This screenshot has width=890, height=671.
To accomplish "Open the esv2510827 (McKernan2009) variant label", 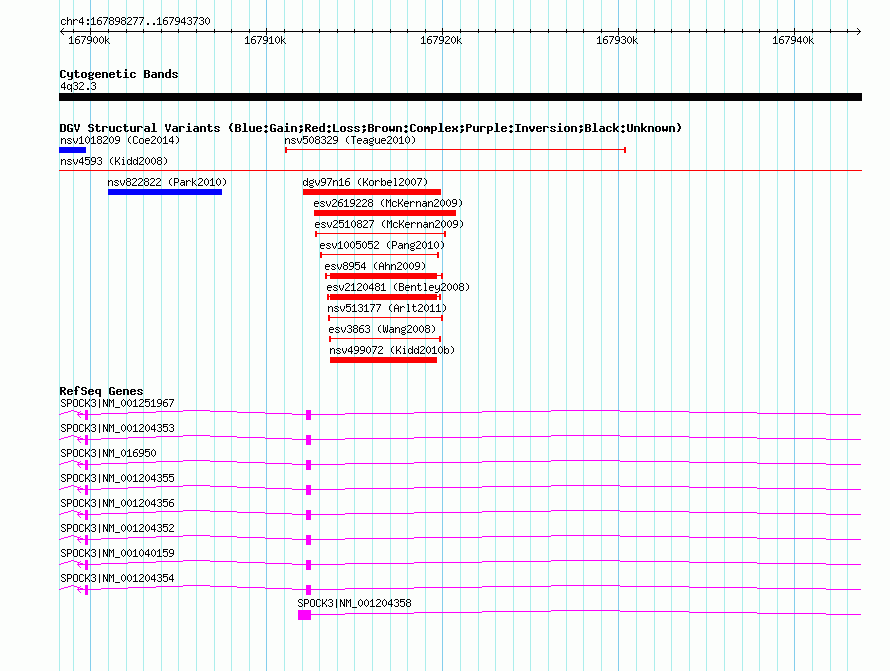I will click(x=389, y=224).
